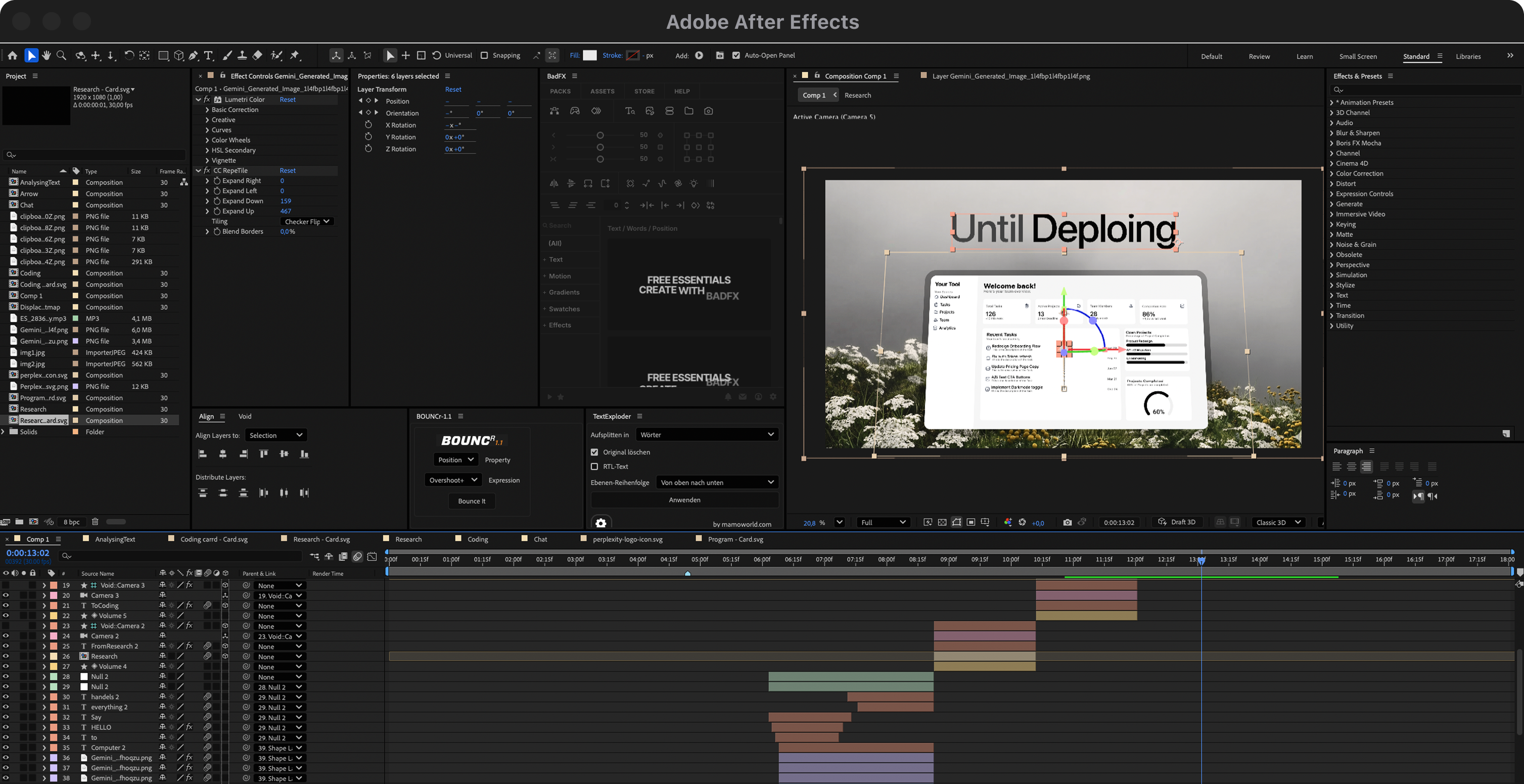Activate the Zoom tool

(x=62, y=55)
